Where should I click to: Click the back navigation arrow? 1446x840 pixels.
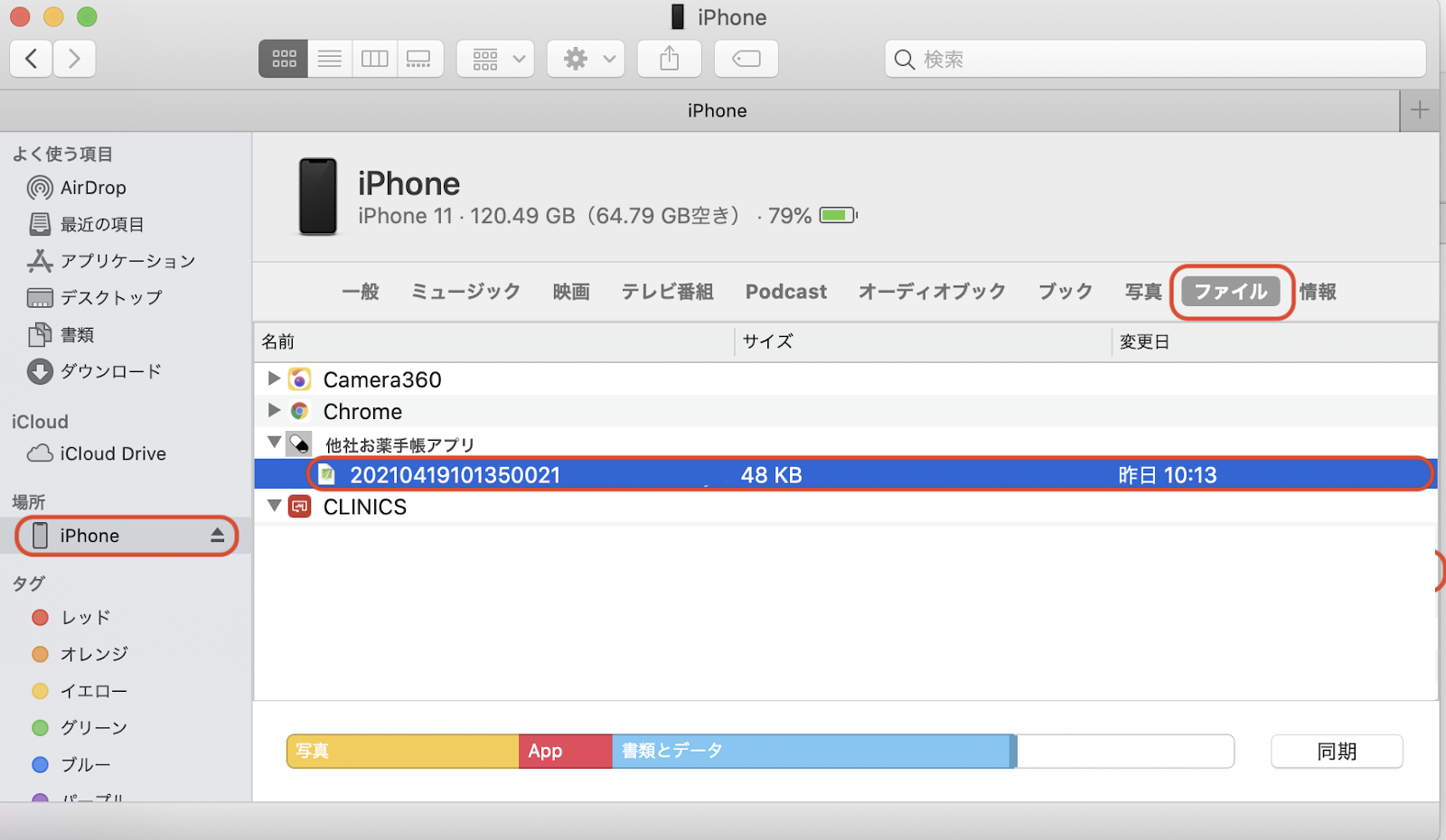pyautogui.click(x=31, y=59)
